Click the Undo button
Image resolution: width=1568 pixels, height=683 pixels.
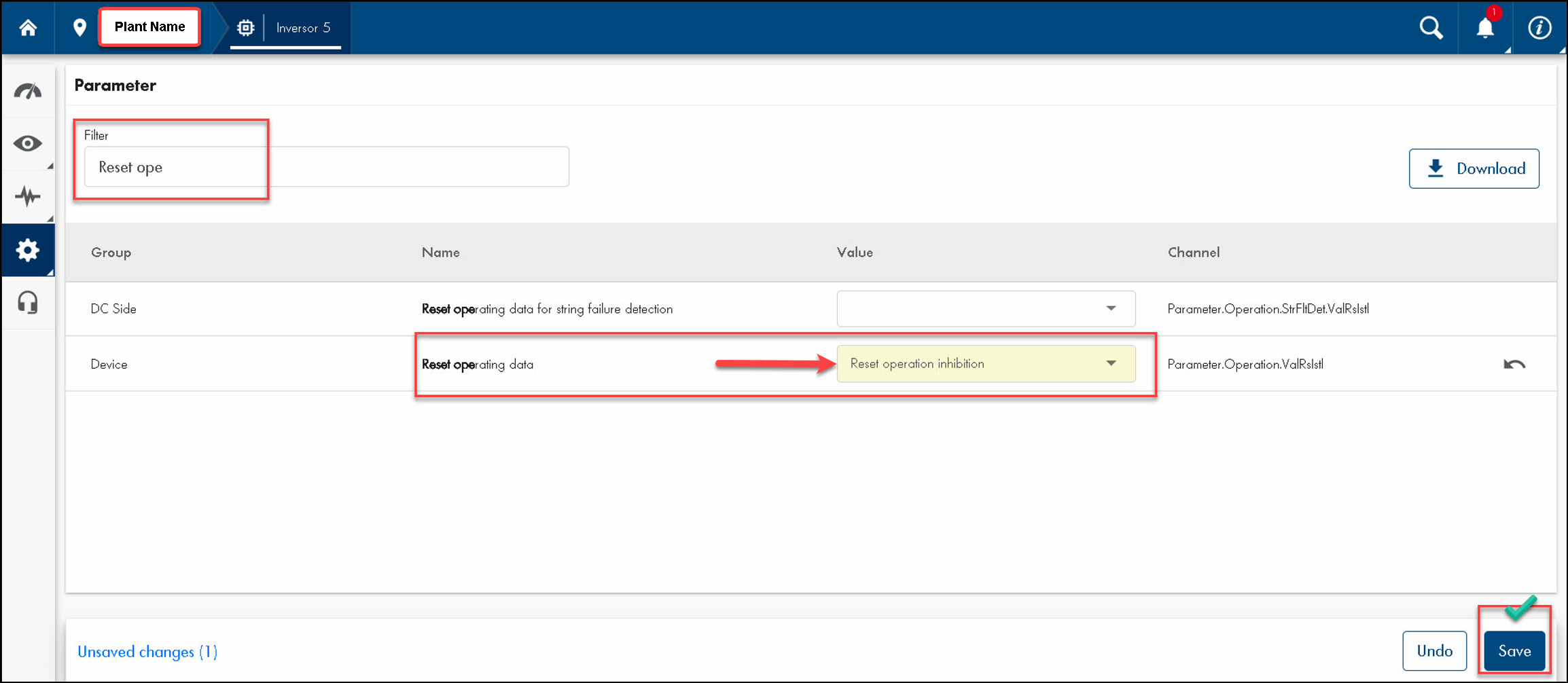pos(1434,651)
